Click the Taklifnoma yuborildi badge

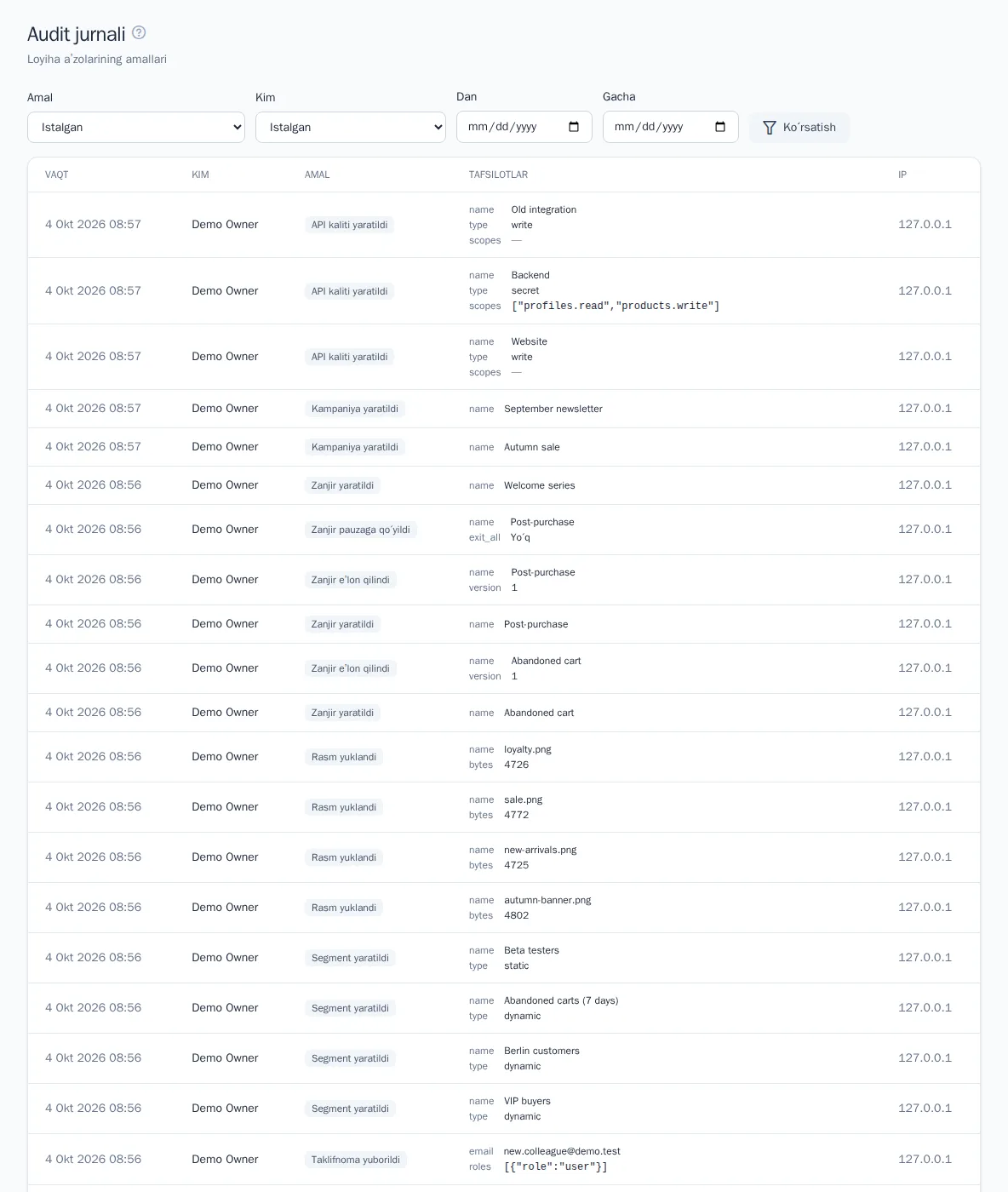tap(356, 1160)
